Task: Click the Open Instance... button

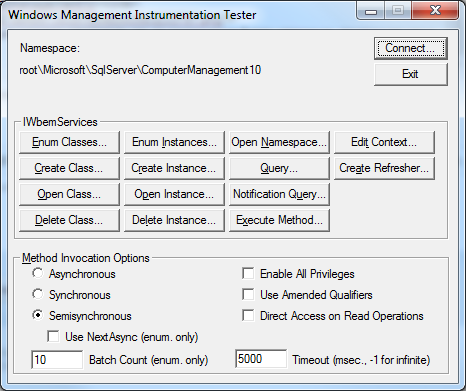Action: click(174, 194)
